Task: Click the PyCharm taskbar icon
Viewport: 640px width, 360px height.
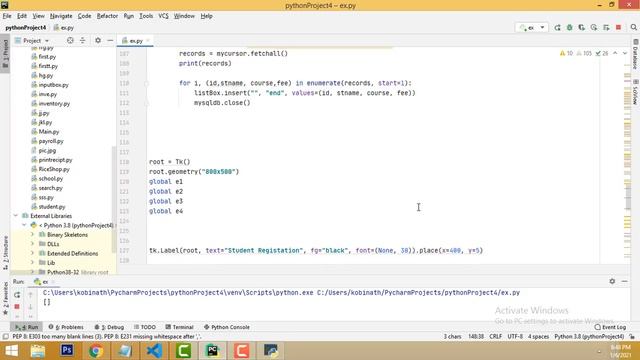Action: click(x=212, y=351)
